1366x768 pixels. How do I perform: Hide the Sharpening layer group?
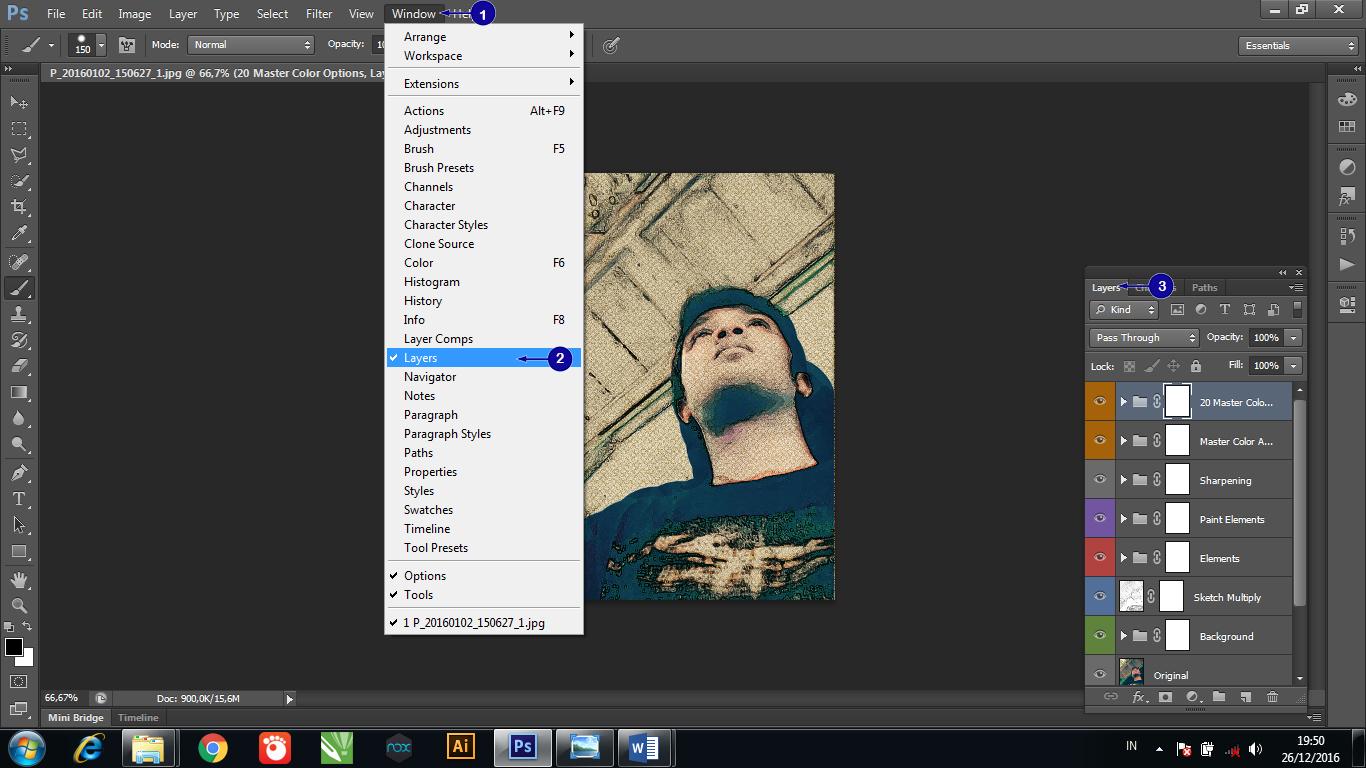(x=1098, y=479)
